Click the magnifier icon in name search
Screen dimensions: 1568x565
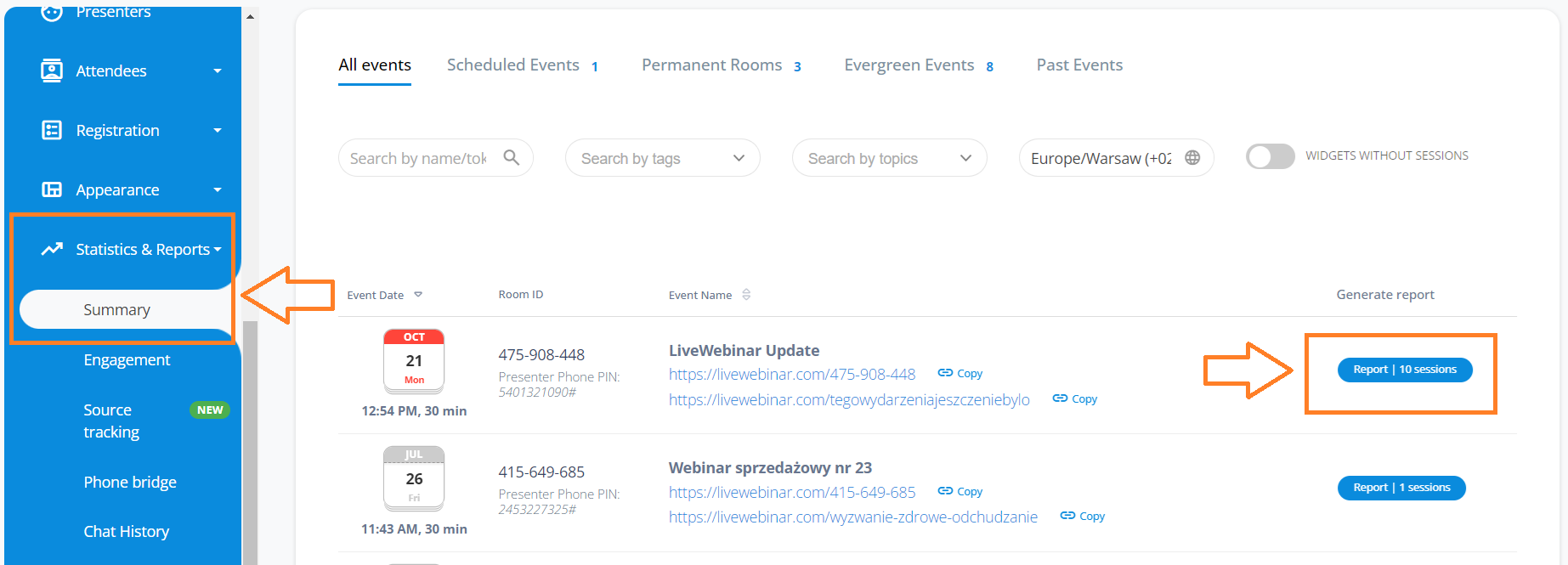[x=511, y=157]
